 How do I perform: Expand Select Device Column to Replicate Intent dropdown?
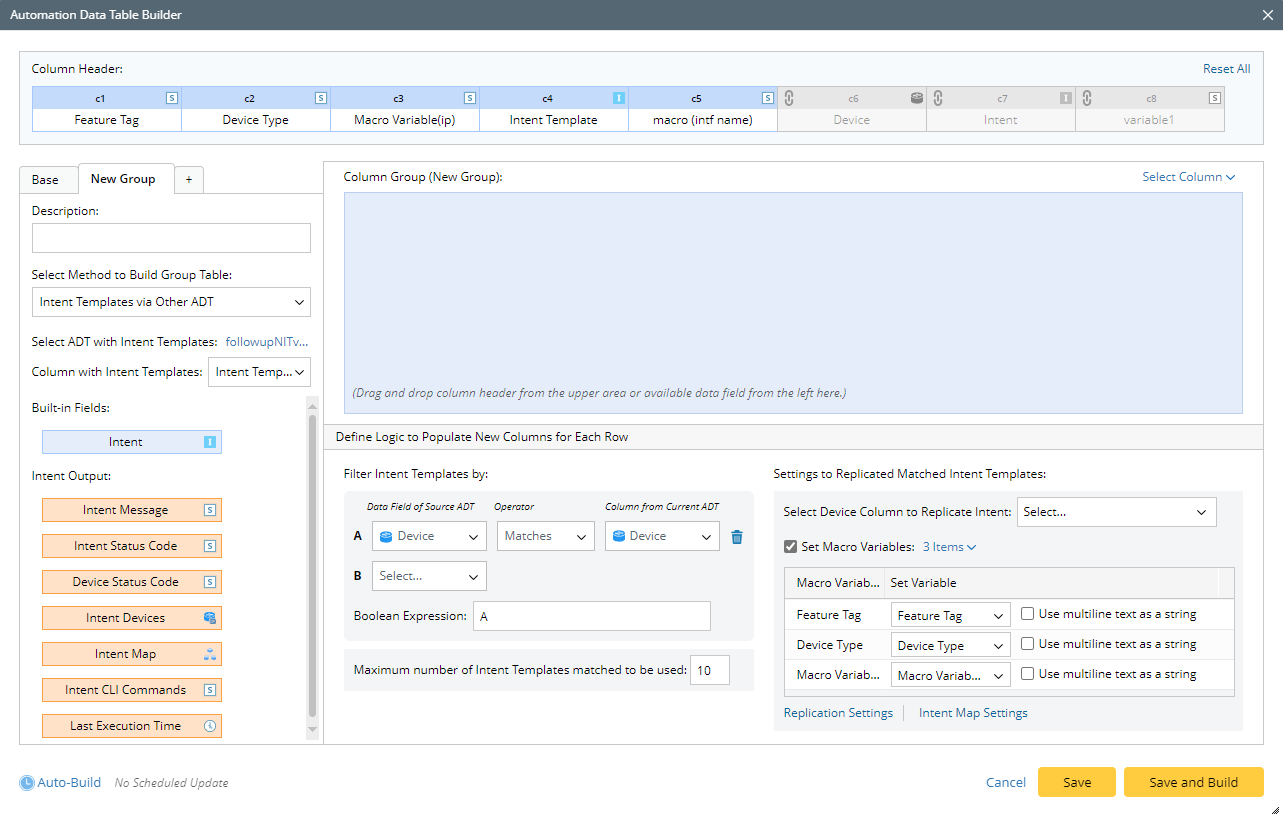click(x=1116, y=512)
